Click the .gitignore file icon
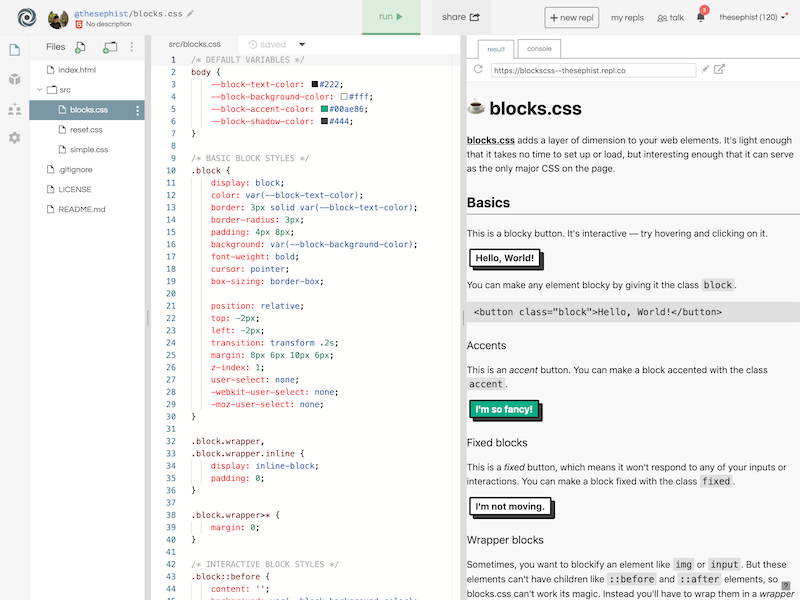Screen dimensions: 800x600 (x=51, y=169)
